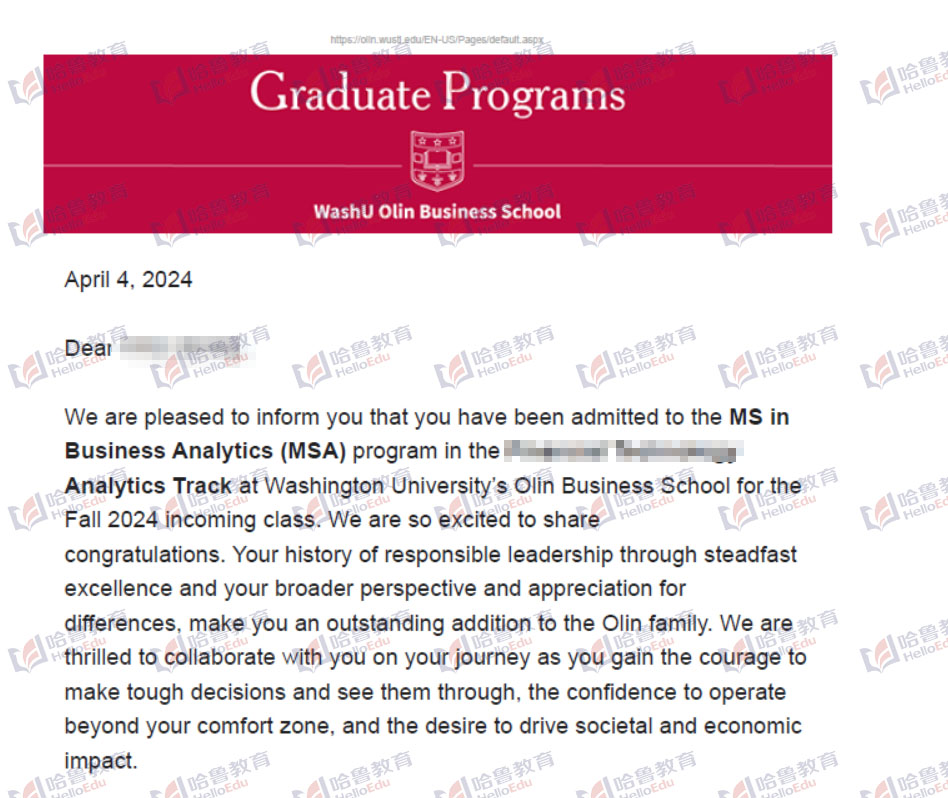This screenshot has width=948, height=798.
Task: Click the blurred track name in first paragraph
Action: click(620, 451)
